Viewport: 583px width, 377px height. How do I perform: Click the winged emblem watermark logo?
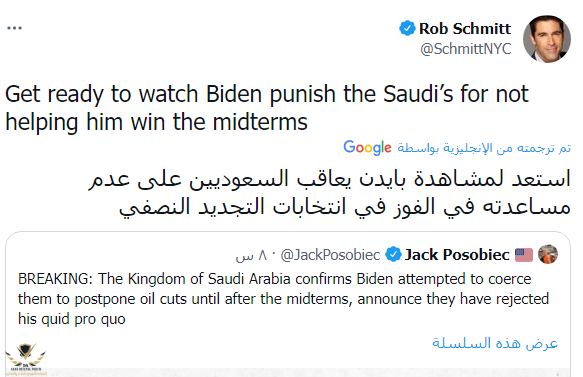pyautogui.click(x=26, y=358)
